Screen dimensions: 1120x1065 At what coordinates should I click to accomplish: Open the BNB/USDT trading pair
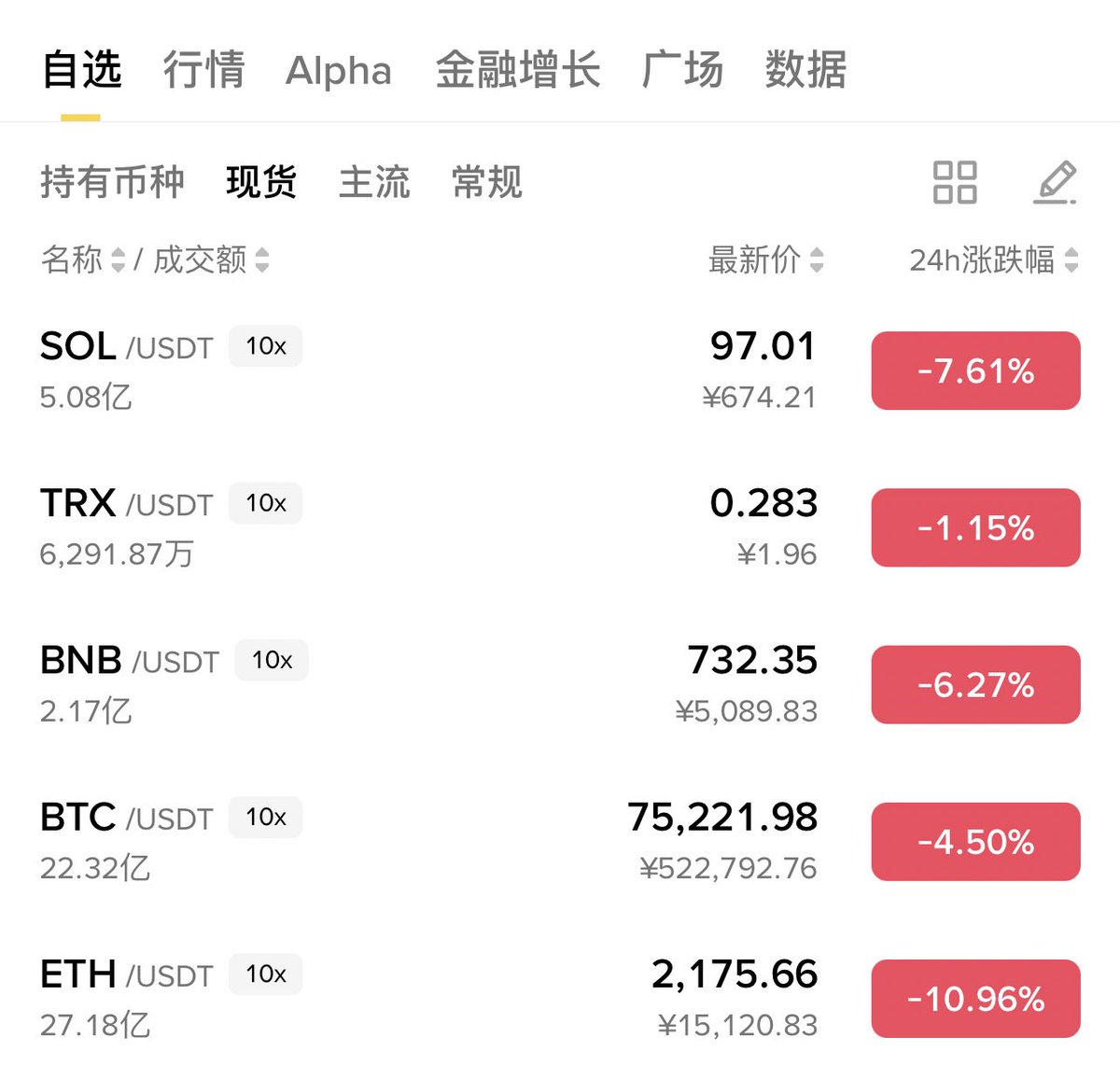click(x=129, y=661)
